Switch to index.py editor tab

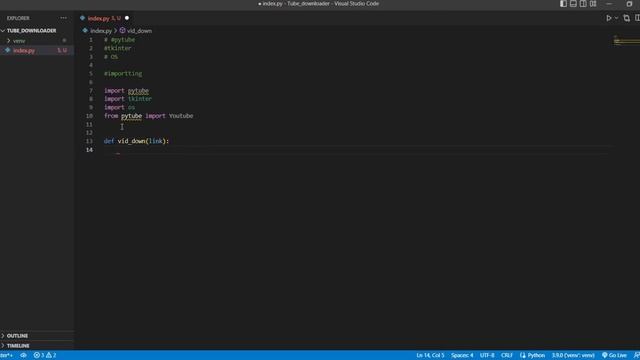(104, 18)
